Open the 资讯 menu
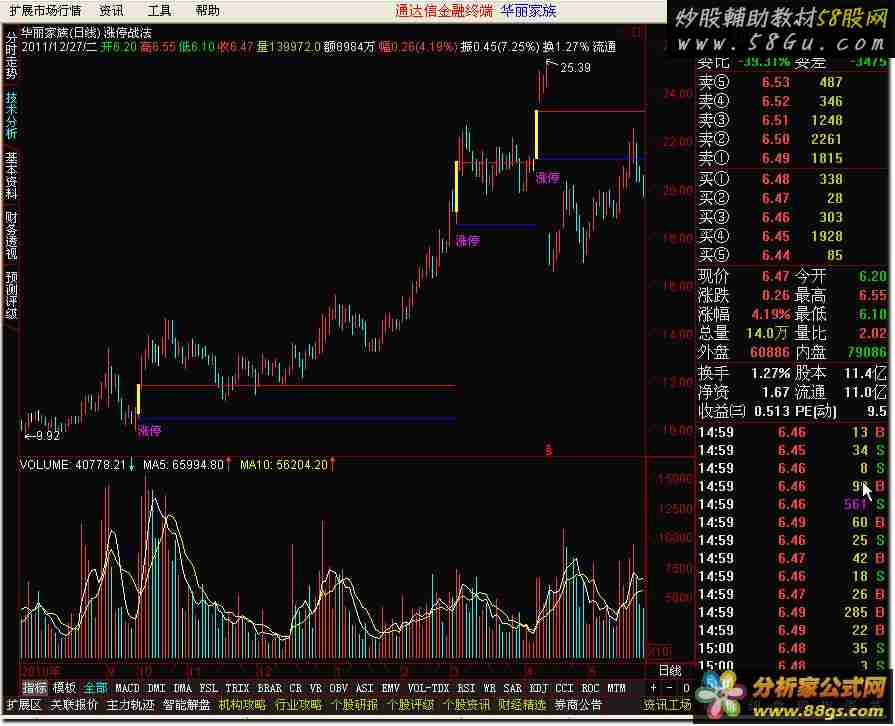 tap(111, 10)
